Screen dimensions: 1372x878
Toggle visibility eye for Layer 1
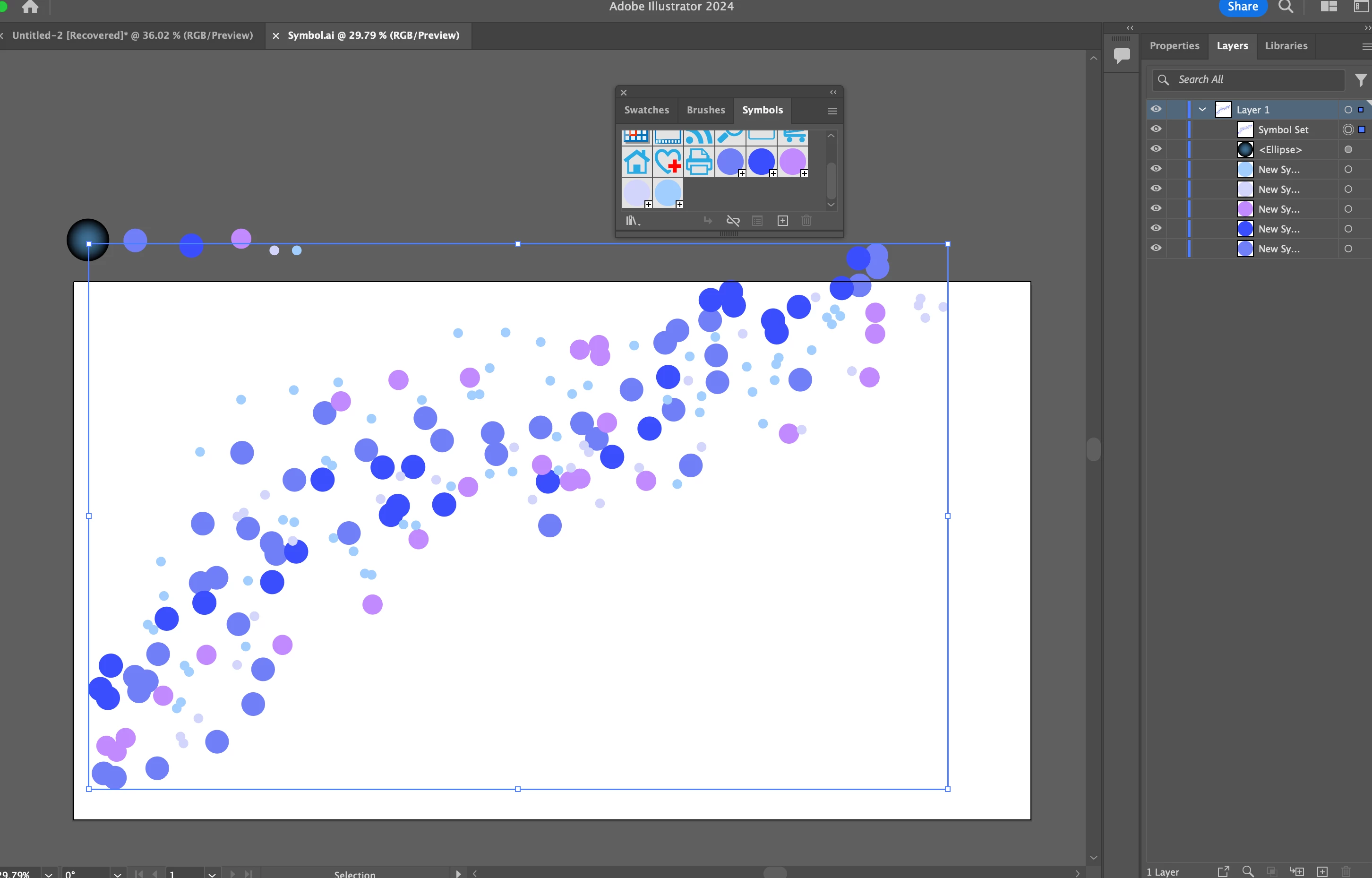(1156, 110)
